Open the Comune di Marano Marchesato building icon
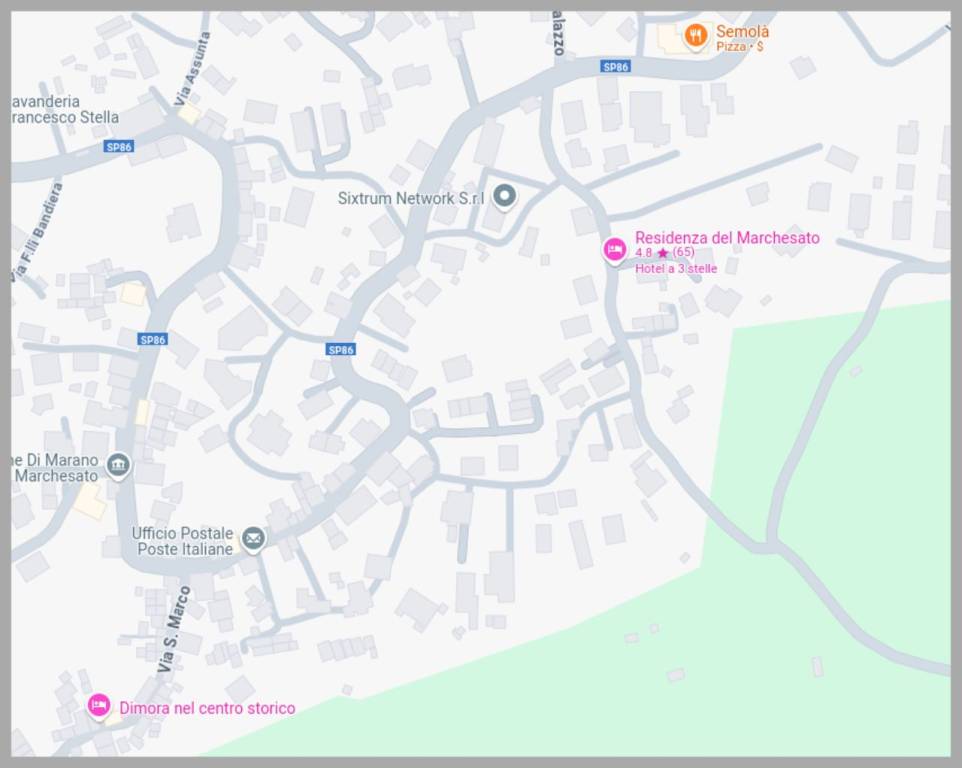 point(119,465)
